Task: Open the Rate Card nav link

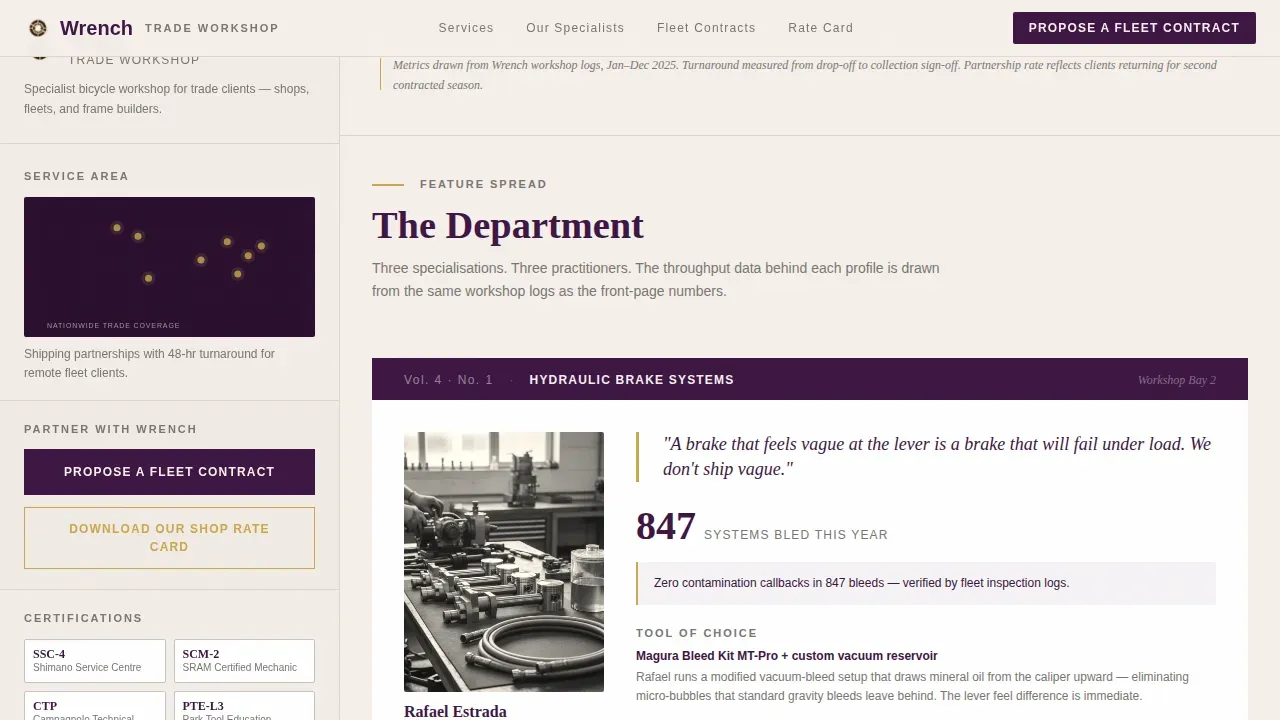Action: coord(821,28)
